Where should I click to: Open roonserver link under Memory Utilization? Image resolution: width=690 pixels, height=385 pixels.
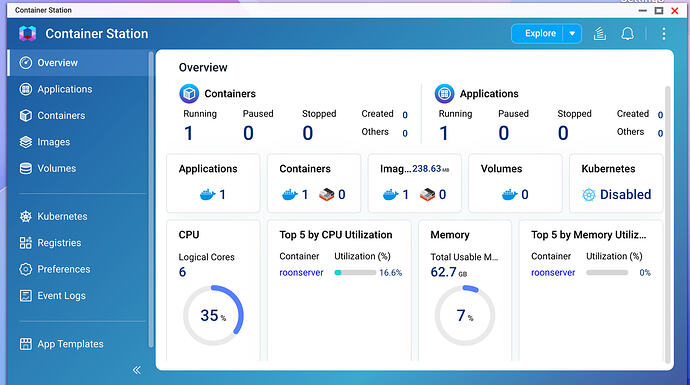553,273
